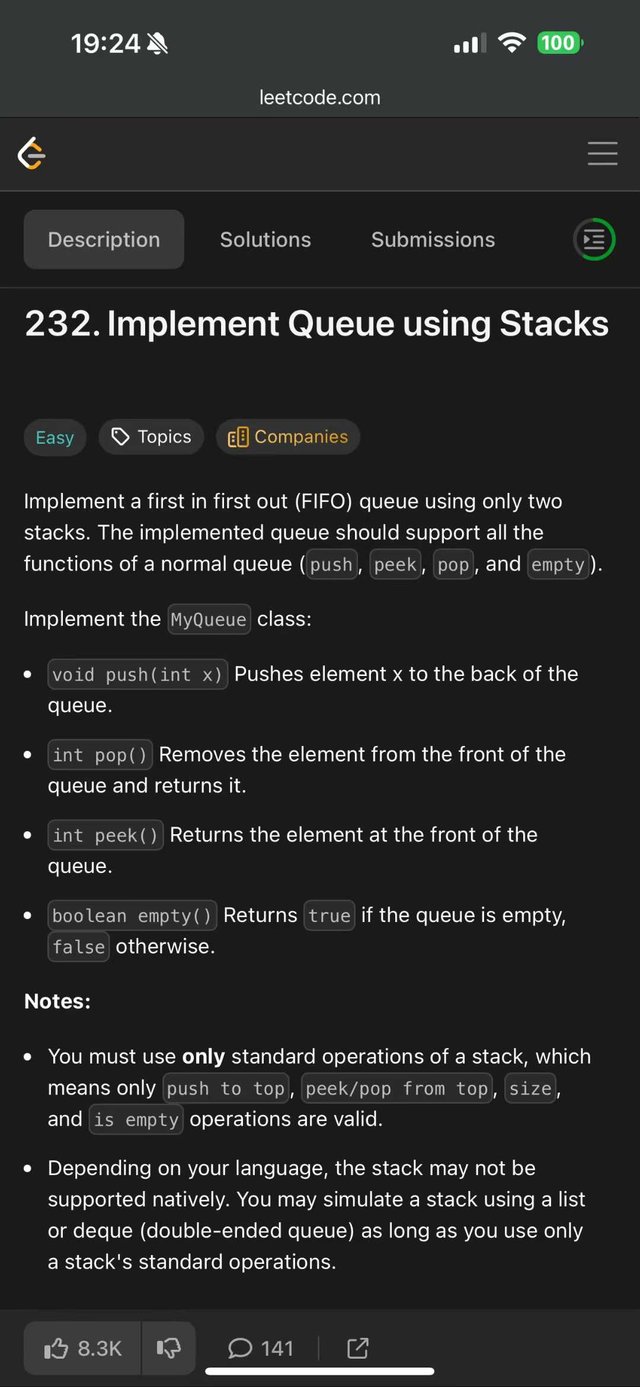Tap the thumbs up like icon
Screen dimensions: 640x1387
pos(57,1348)
